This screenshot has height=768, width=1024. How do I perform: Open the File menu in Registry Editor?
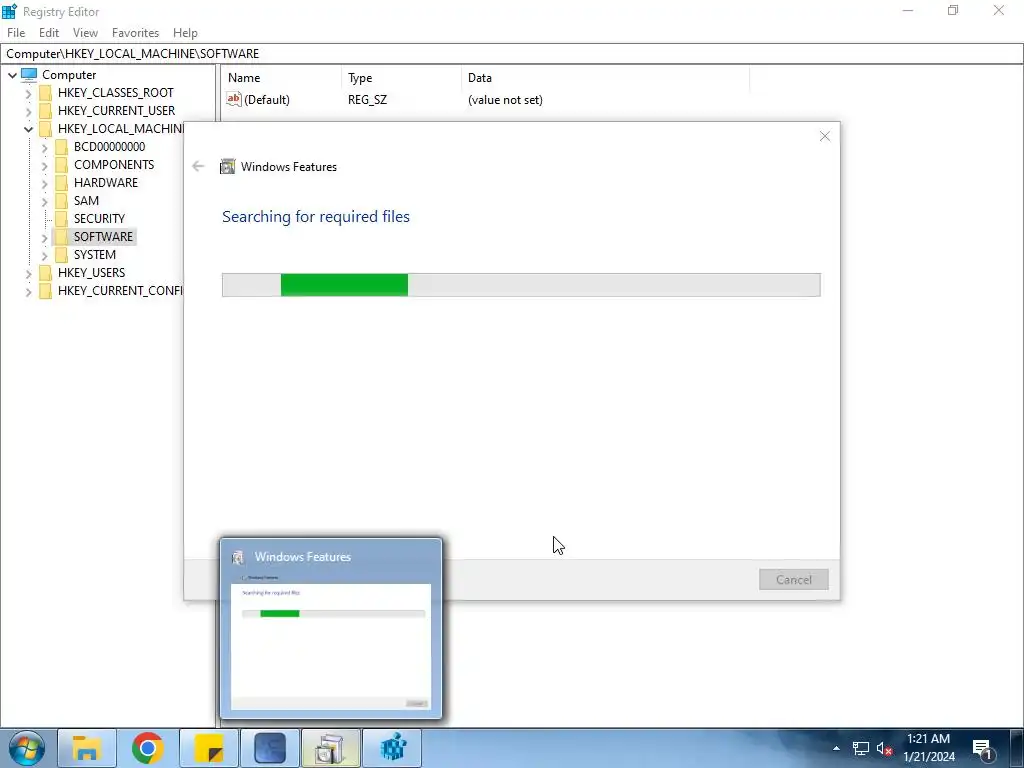16,33
